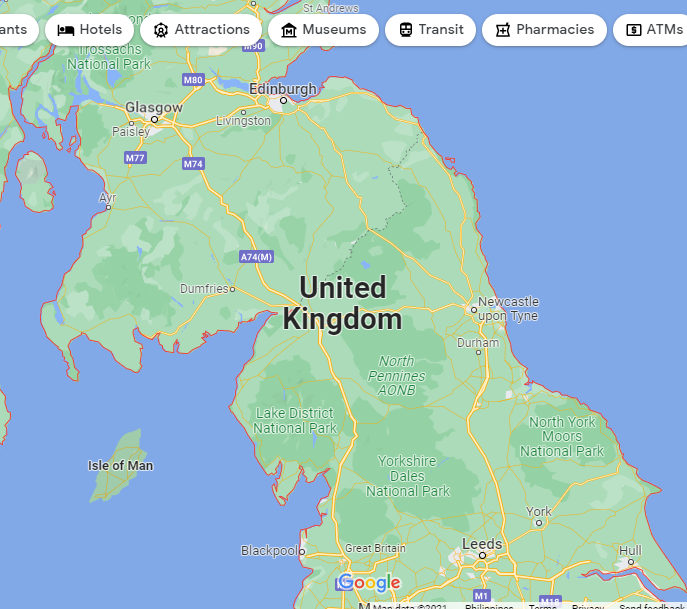Click the M74 motorway shield
Viewport: 687px width, 609px height.
pos(193,164)
